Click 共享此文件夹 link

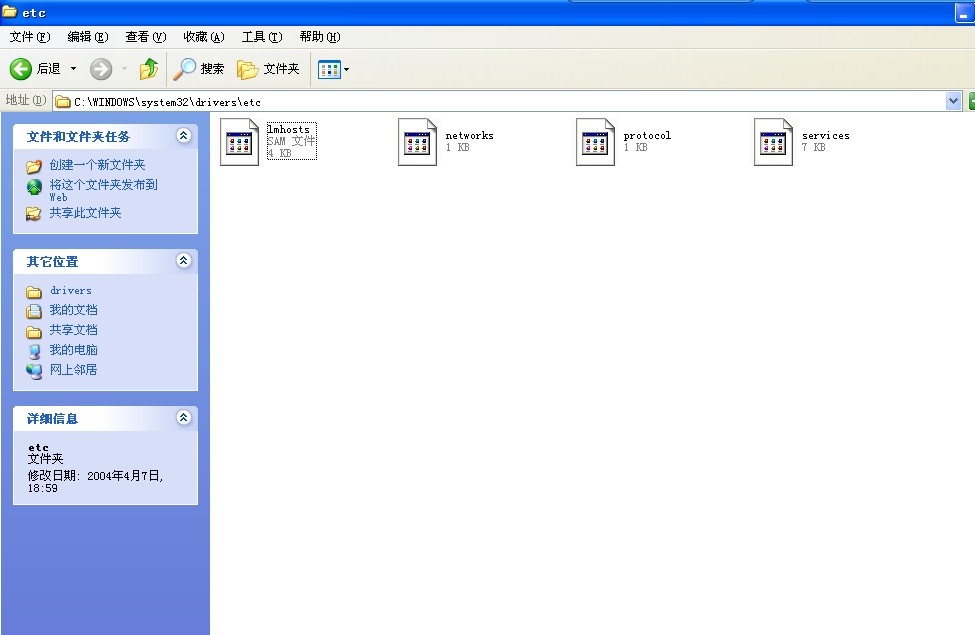point(85,213)
